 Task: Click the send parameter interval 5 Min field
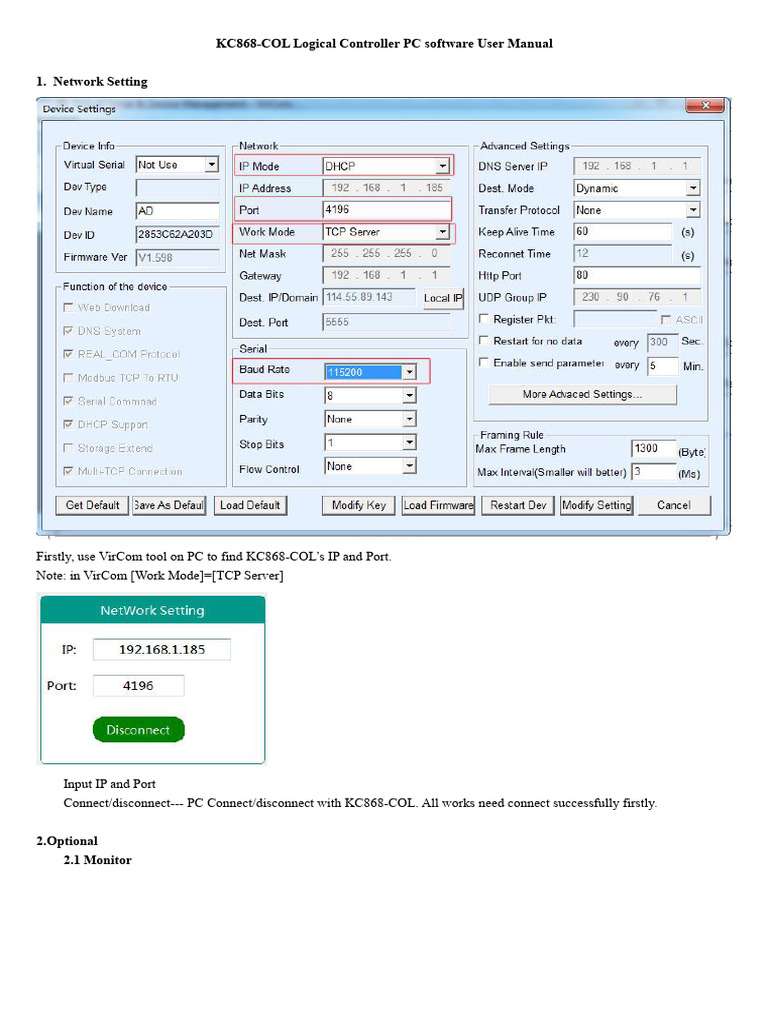(662, 366)
